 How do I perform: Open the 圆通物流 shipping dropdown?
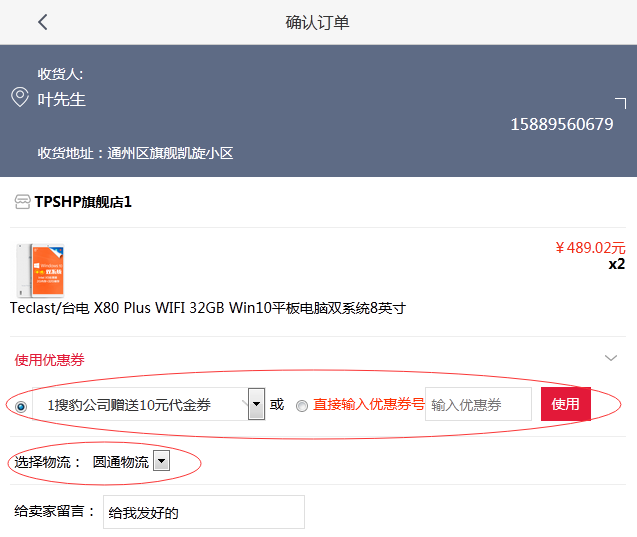coord(162,462)
